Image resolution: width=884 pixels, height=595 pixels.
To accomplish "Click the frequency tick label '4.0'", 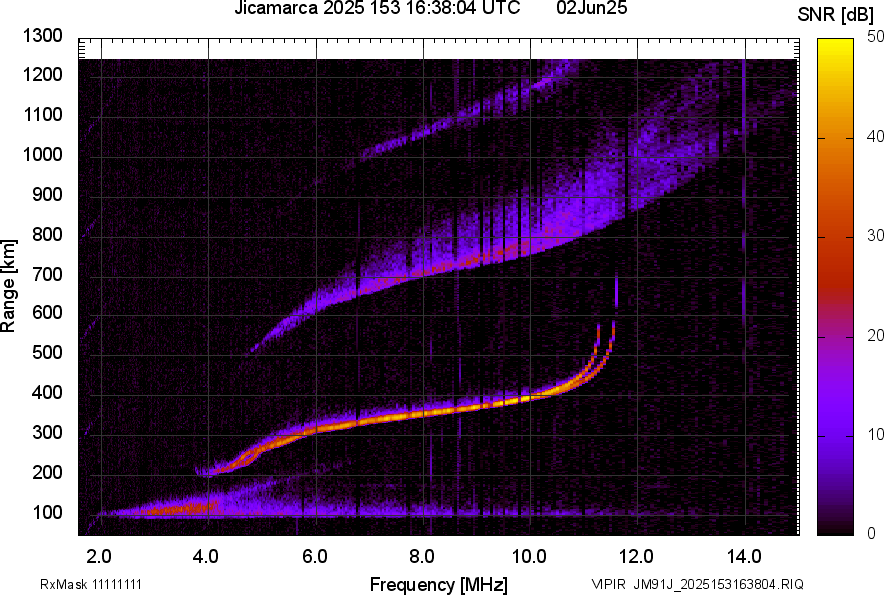I will point(206,556).
